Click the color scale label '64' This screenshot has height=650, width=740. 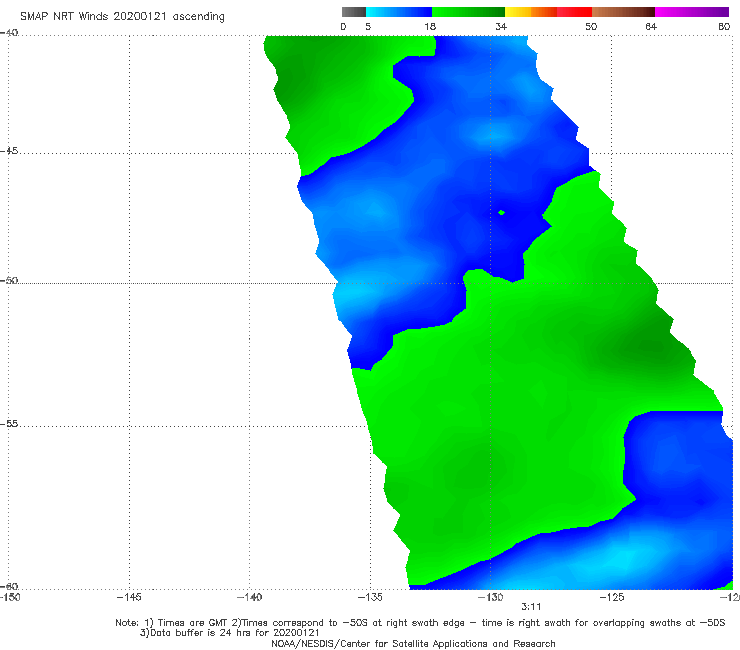point(651,26)
